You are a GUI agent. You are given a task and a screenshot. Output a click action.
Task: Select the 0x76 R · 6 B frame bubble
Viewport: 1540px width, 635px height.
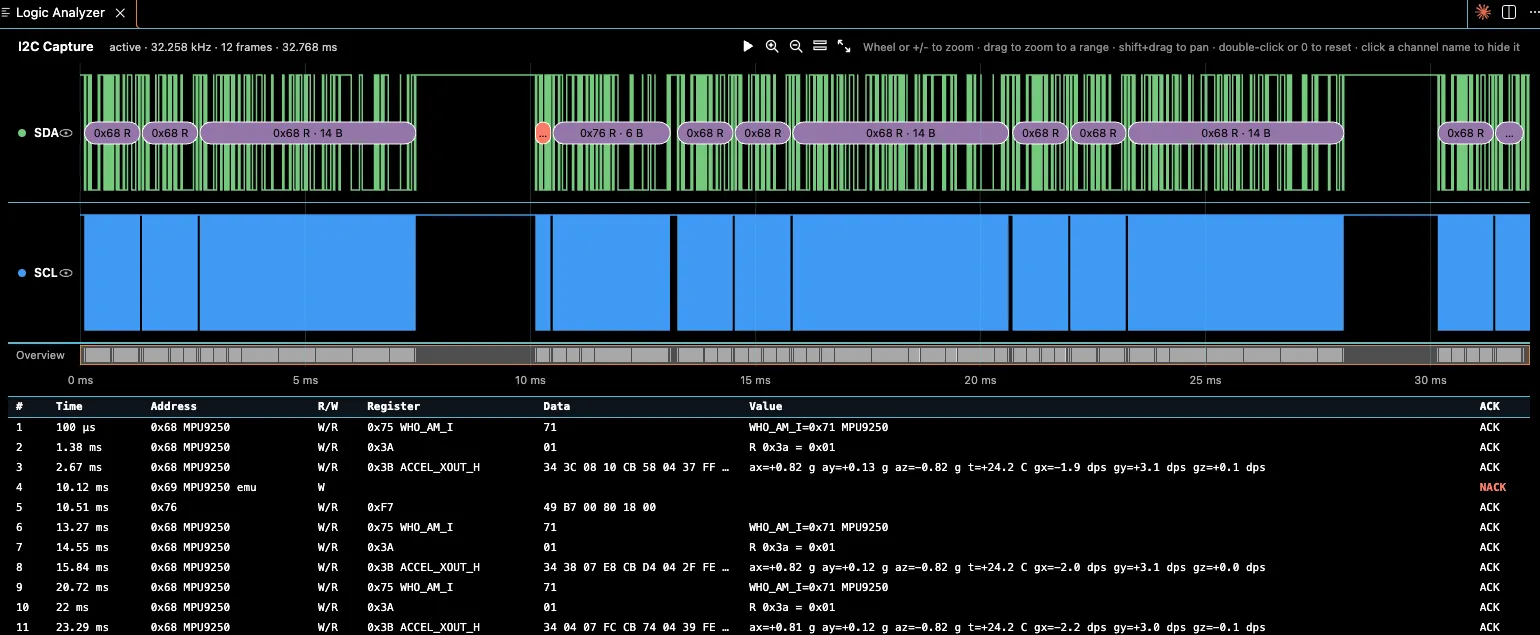(x=611, y=133)
